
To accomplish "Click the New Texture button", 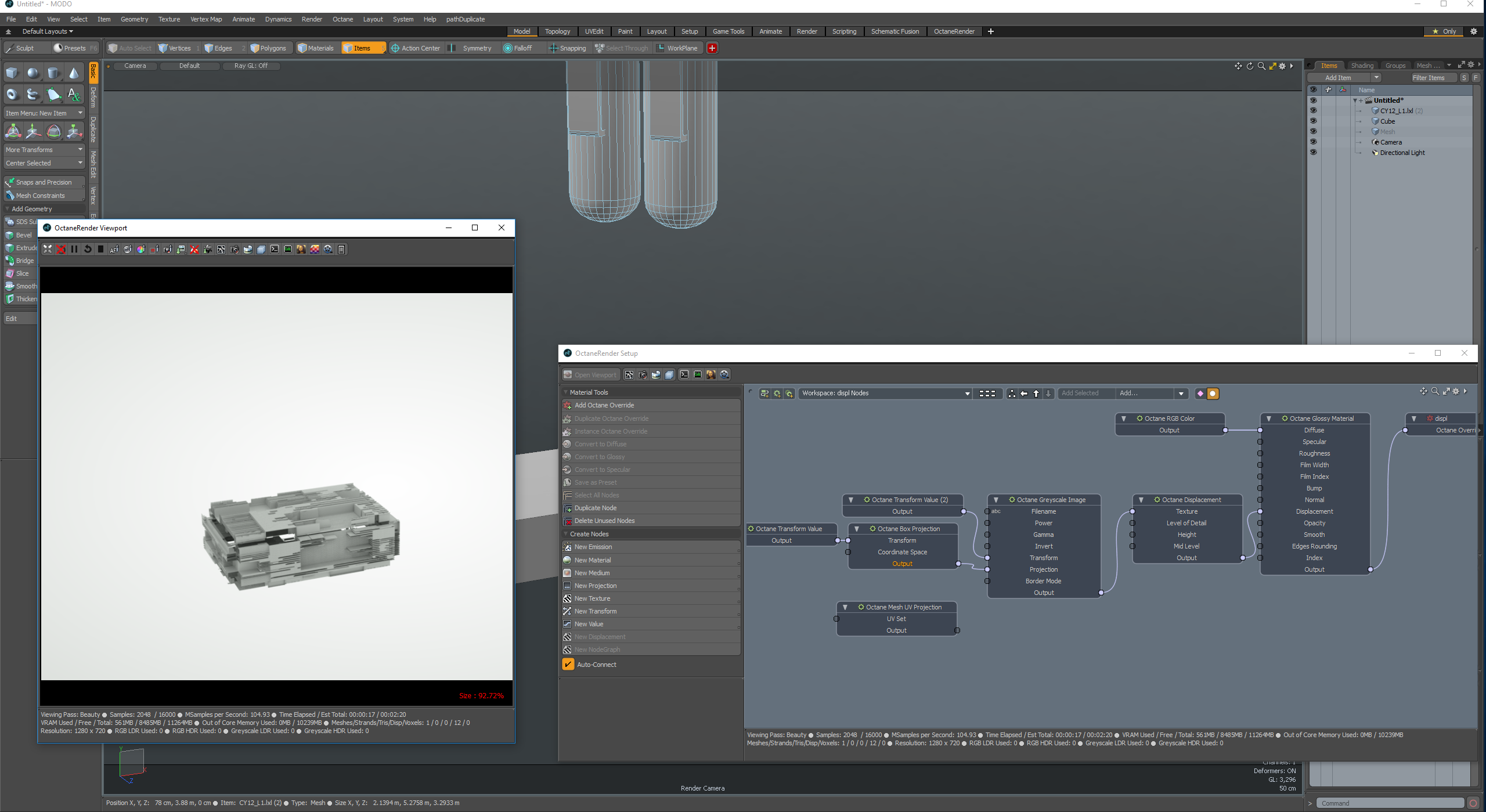I will pyautogui.click(x=592, y=598).
